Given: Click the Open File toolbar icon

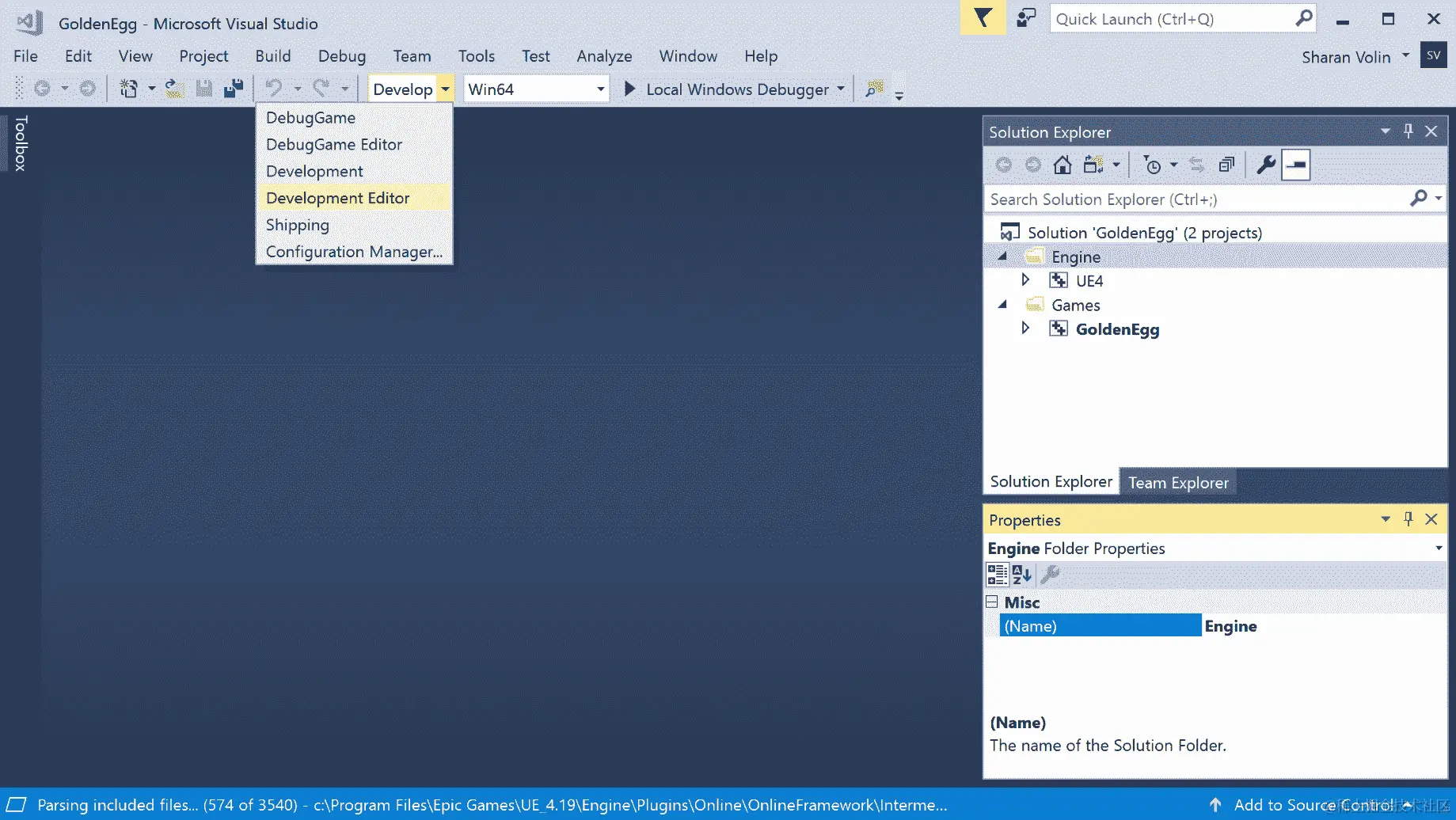Looking at the screenshot, I should pos(175,89).
